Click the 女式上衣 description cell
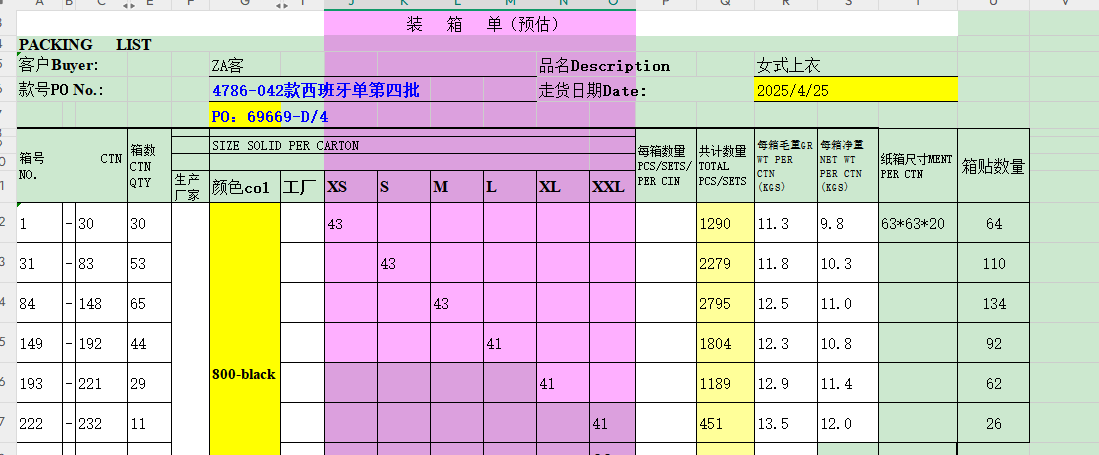Screen dimensions: 1099x455 [x=789, y=66]
